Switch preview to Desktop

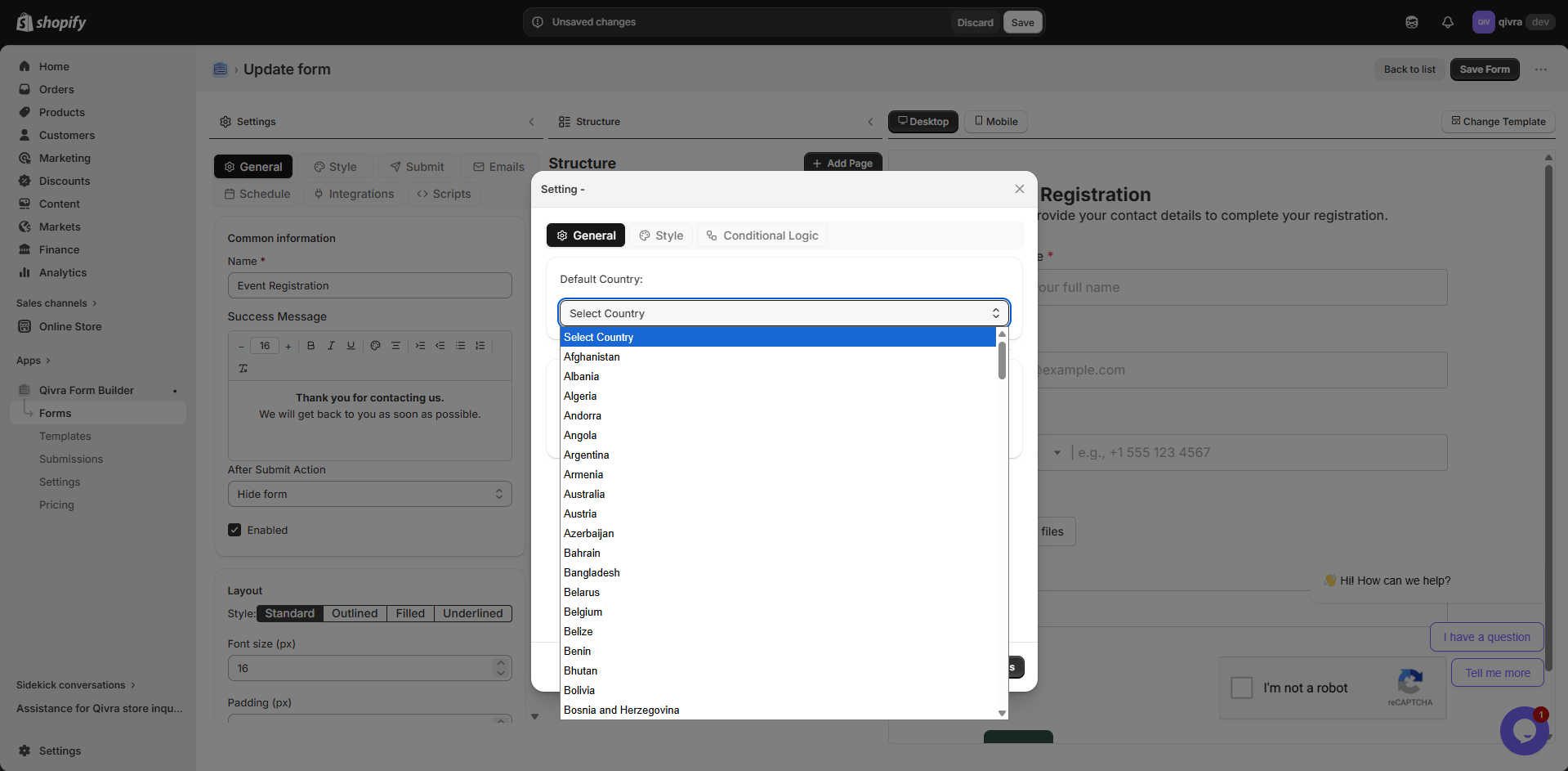[923, 122]
